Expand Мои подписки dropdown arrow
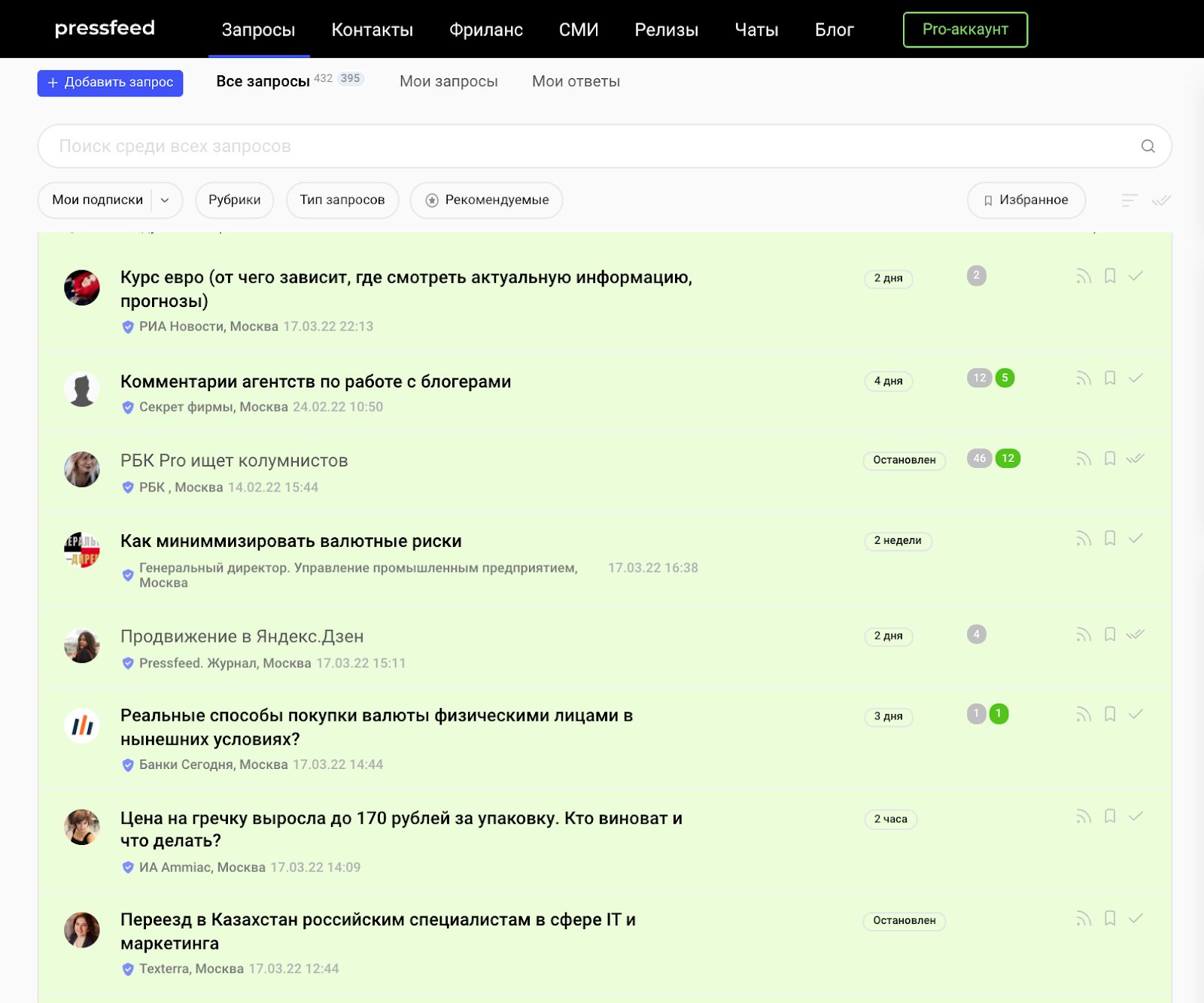Viewport: 1204px width, 1003px height. click(165, 200)
